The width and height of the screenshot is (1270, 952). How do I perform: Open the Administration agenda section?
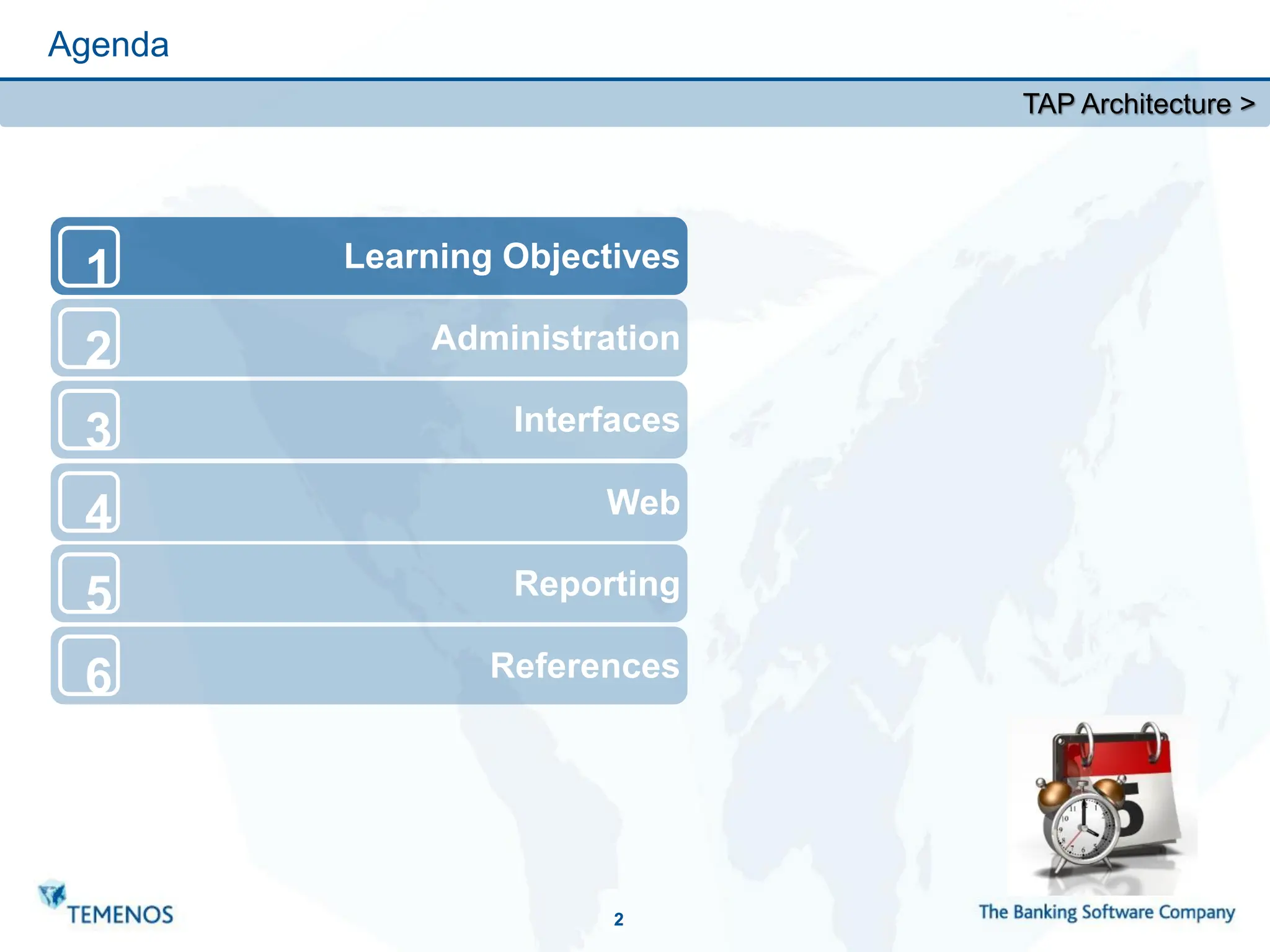(x=369, y=338)
